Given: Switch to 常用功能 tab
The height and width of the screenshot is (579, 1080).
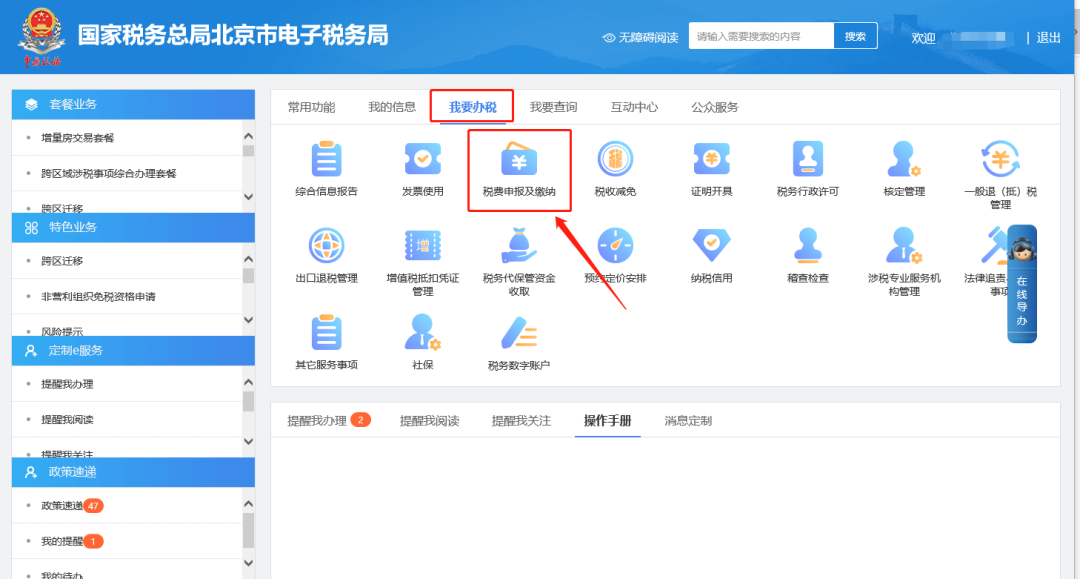Looking at the screenshot, I should tap(311, 107).
